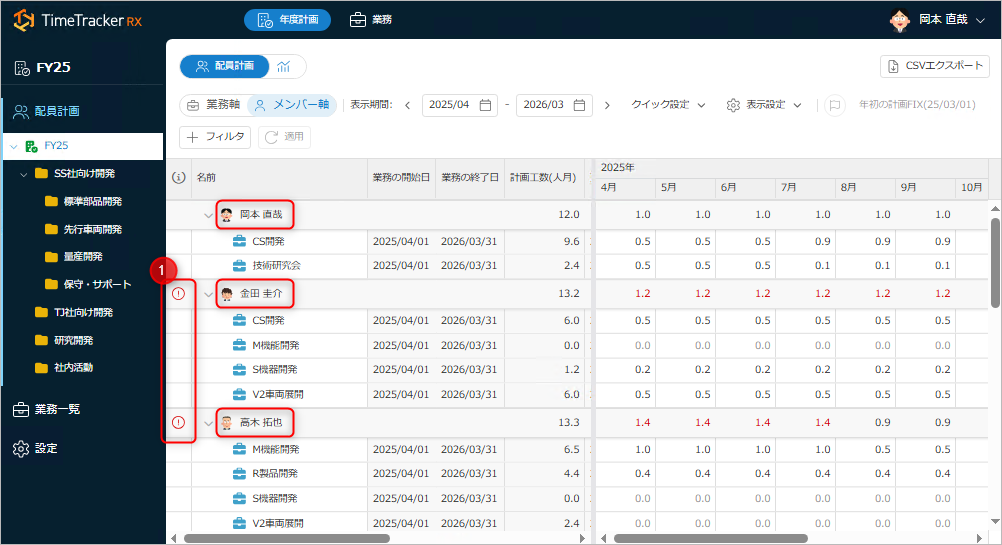Collapse the 岡本 直哉 member row
This screenshot has width=1002, height=545.
208,215
